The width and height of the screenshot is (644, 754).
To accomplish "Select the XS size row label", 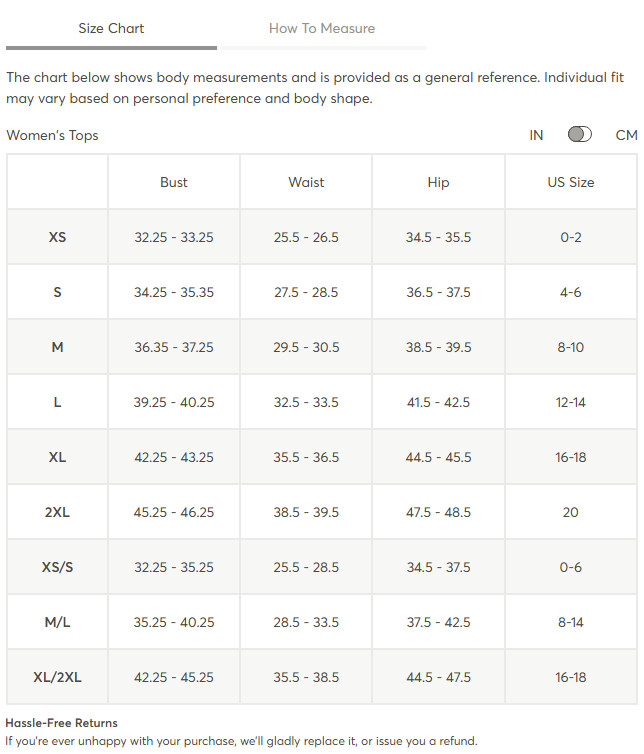I will [x=57, y=237].
